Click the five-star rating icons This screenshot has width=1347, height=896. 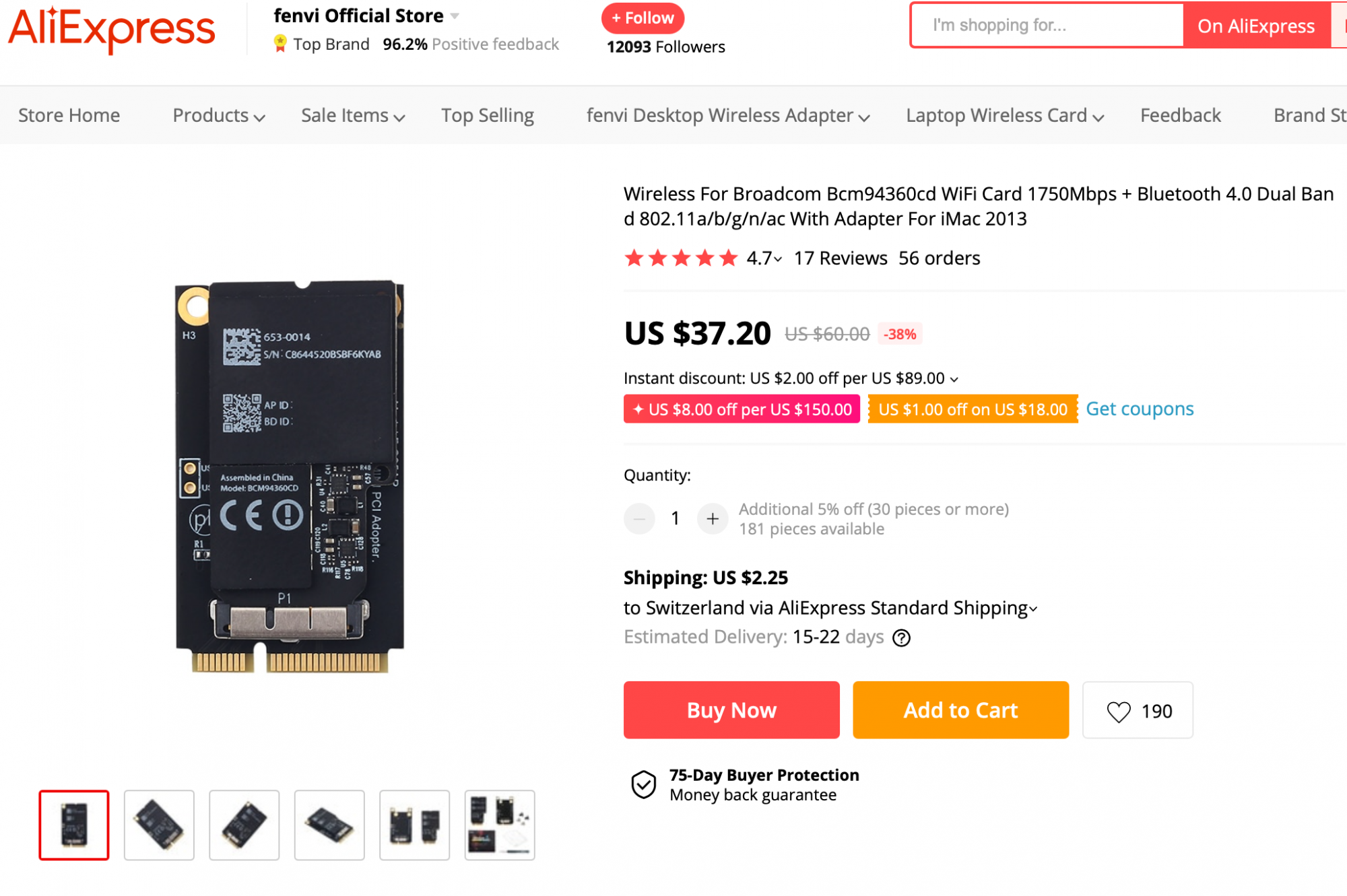point(681,258)
